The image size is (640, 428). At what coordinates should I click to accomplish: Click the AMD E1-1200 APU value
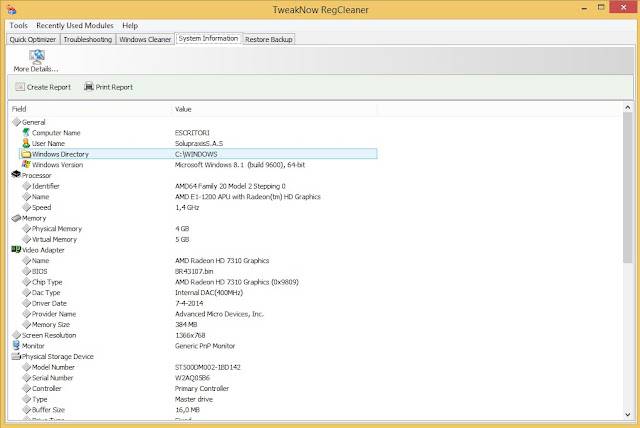pos(248,197)
